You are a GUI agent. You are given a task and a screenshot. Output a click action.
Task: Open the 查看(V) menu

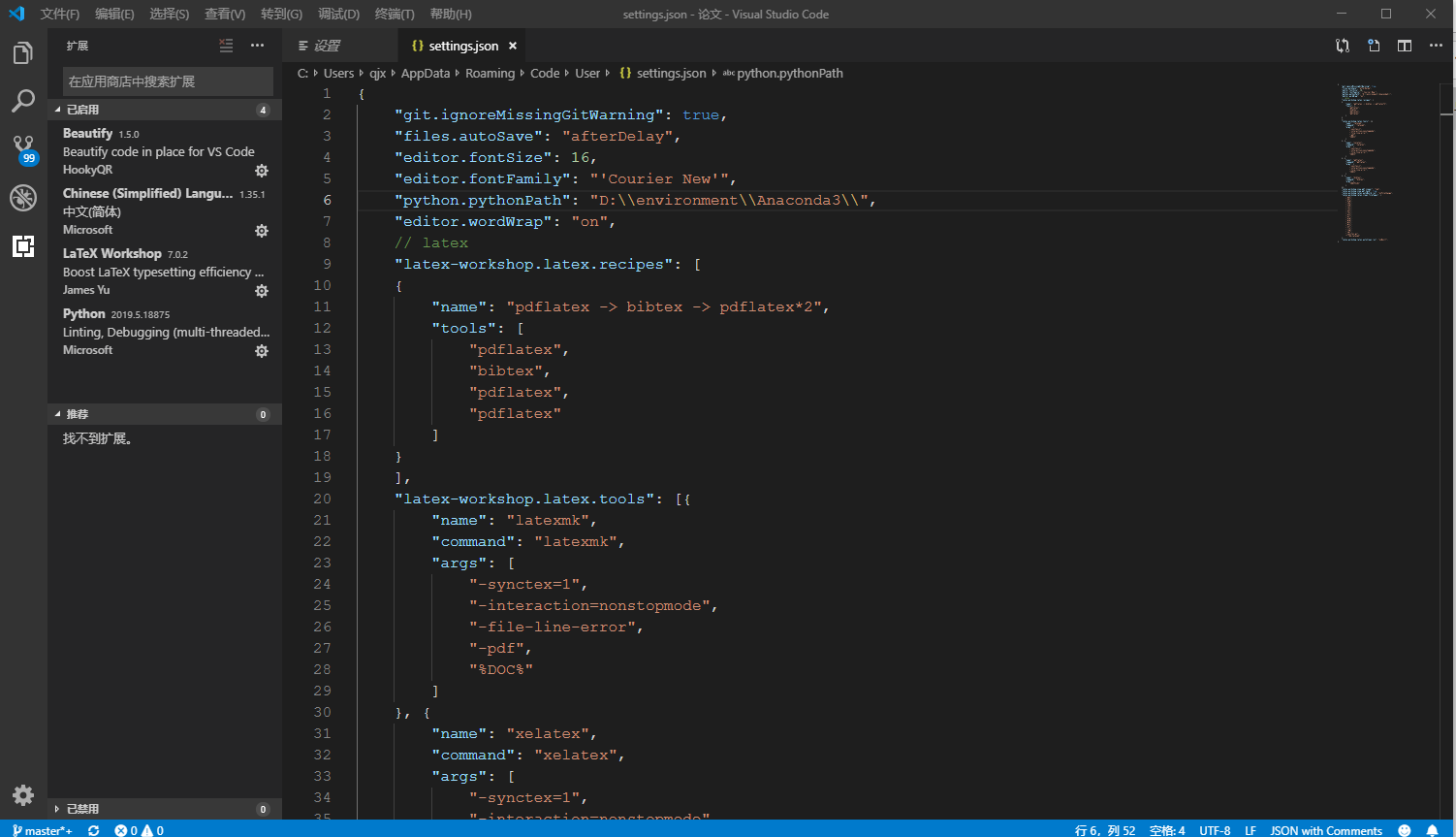[225, 14]
